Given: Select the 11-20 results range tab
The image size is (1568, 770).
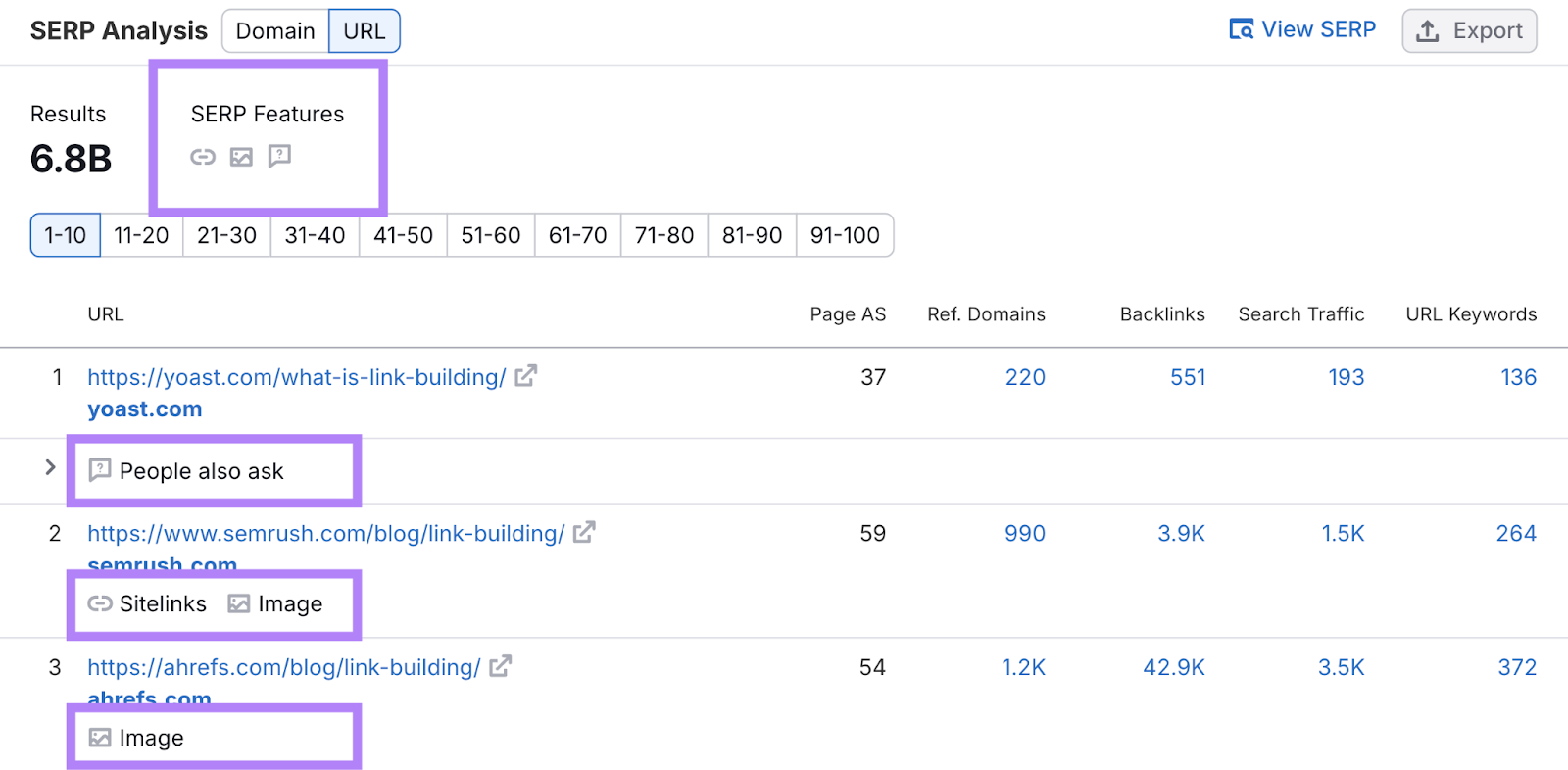Looking at the screenshot, I should [x=141, y=235].
